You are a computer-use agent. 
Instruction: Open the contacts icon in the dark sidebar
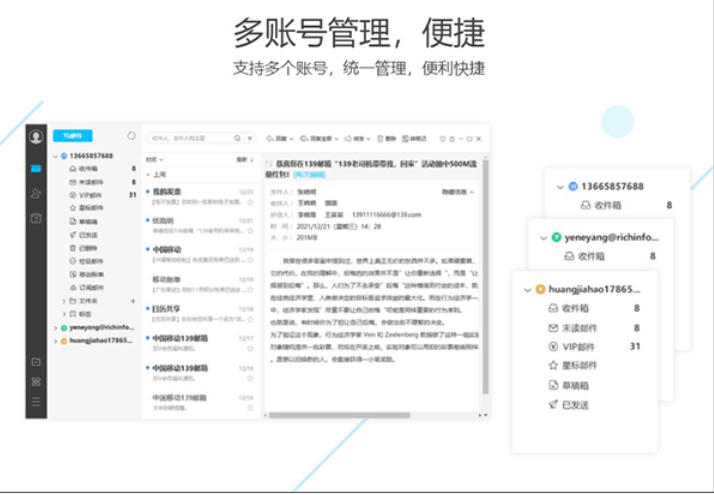click(x=36, y=194)
